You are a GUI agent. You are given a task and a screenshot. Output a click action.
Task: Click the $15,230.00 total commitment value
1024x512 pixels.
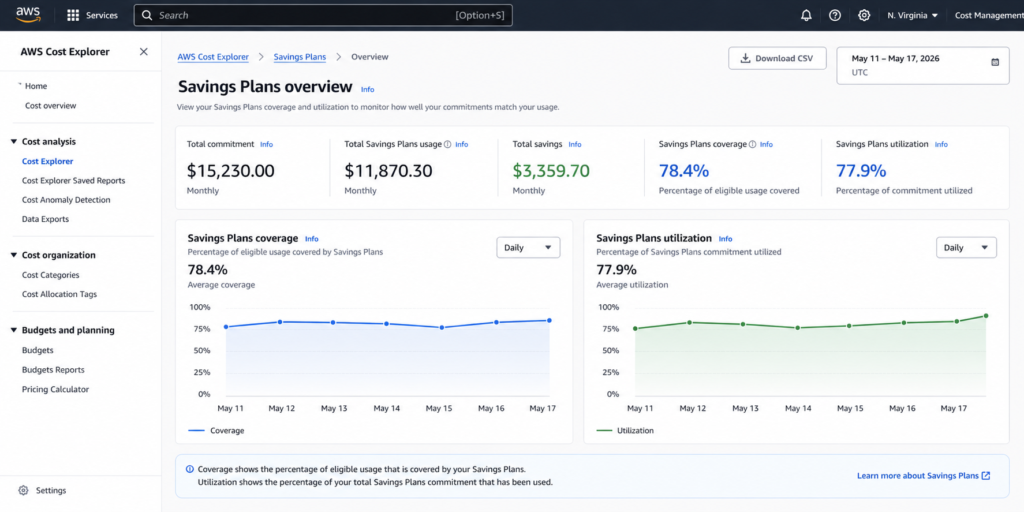[231, 171]
